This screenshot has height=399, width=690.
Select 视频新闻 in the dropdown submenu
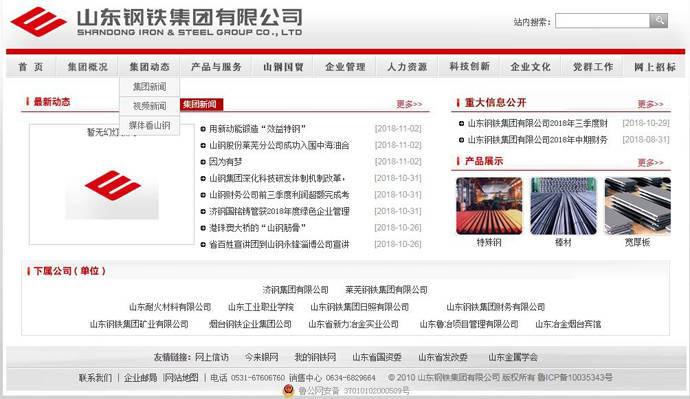150,106
